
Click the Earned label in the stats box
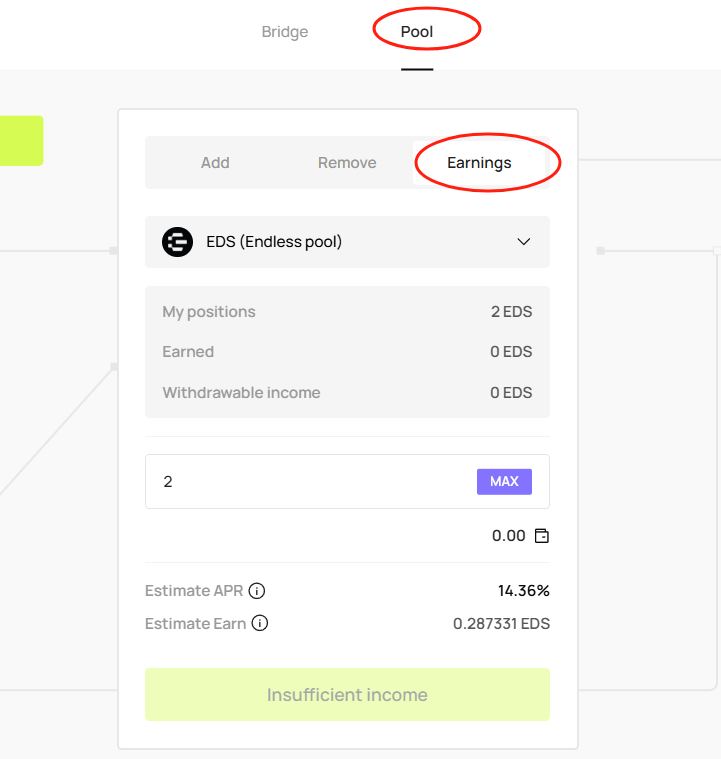pos(188,352)
